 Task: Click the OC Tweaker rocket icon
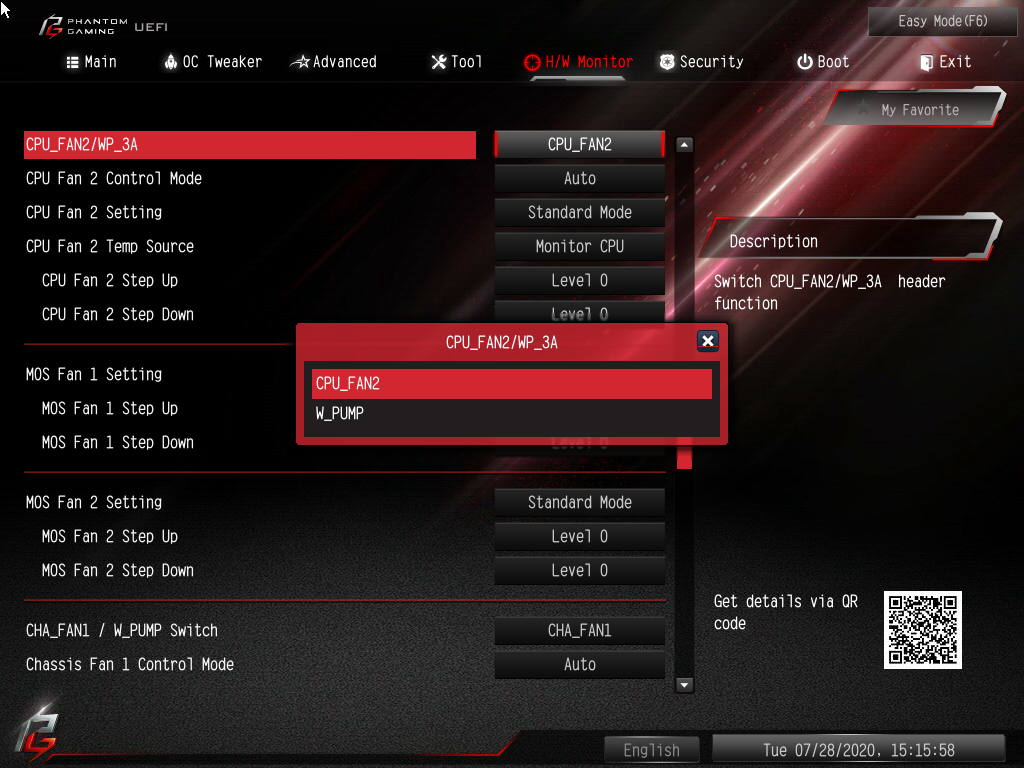coord(170,62)
